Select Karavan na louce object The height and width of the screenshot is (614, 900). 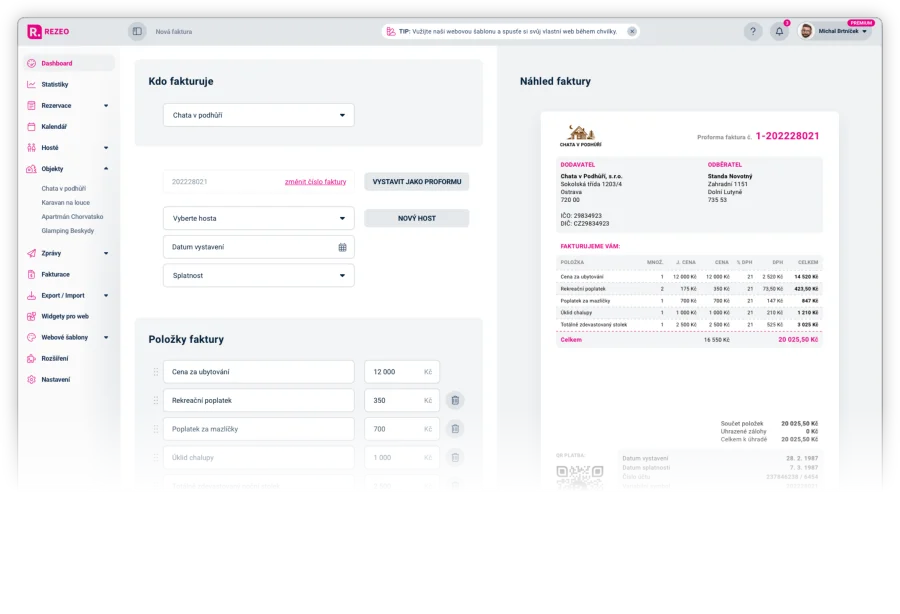pos(65,203)
